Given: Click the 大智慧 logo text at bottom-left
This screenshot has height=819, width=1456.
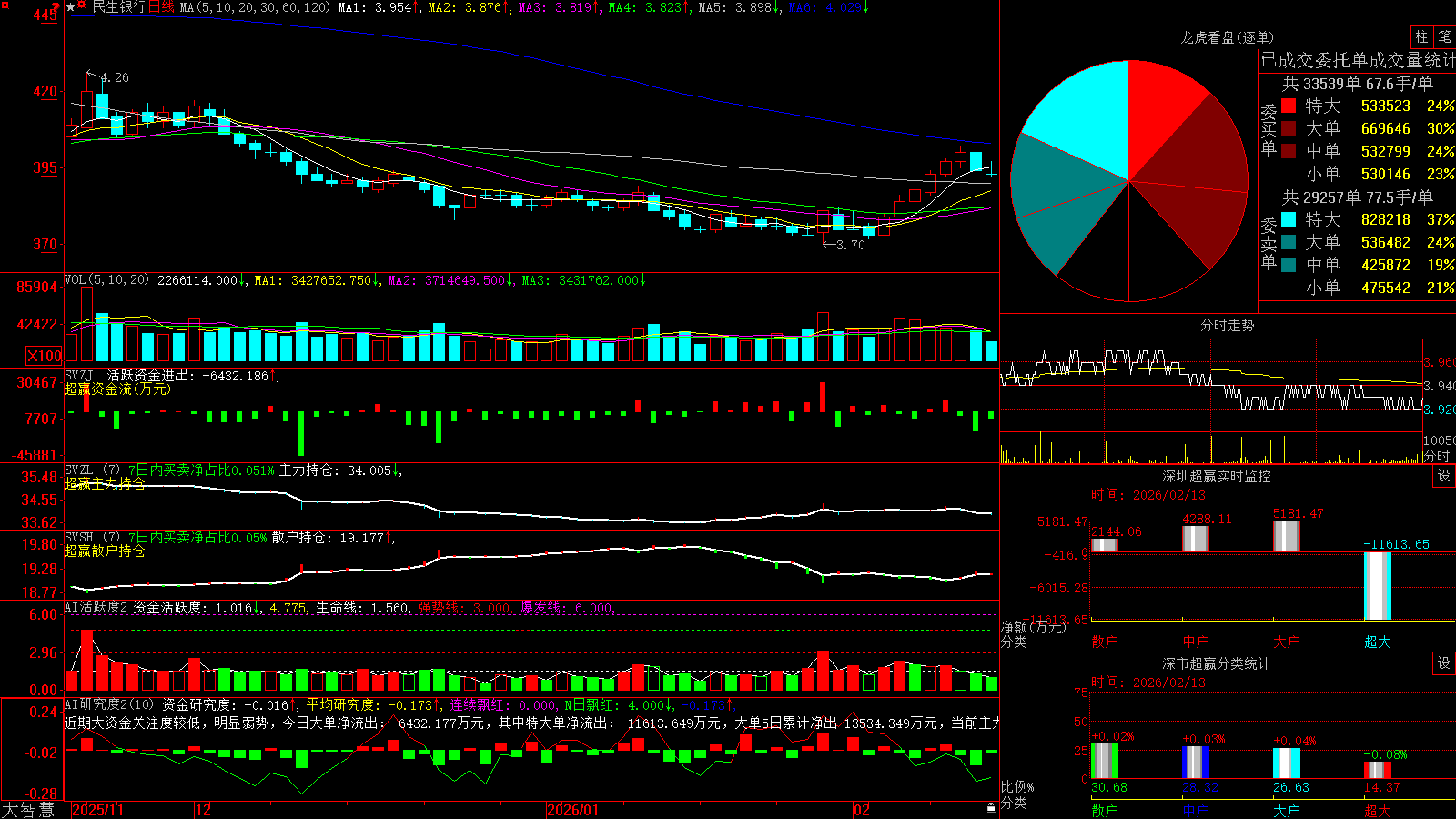Looking at the screenshot, I should click(28, 810).
